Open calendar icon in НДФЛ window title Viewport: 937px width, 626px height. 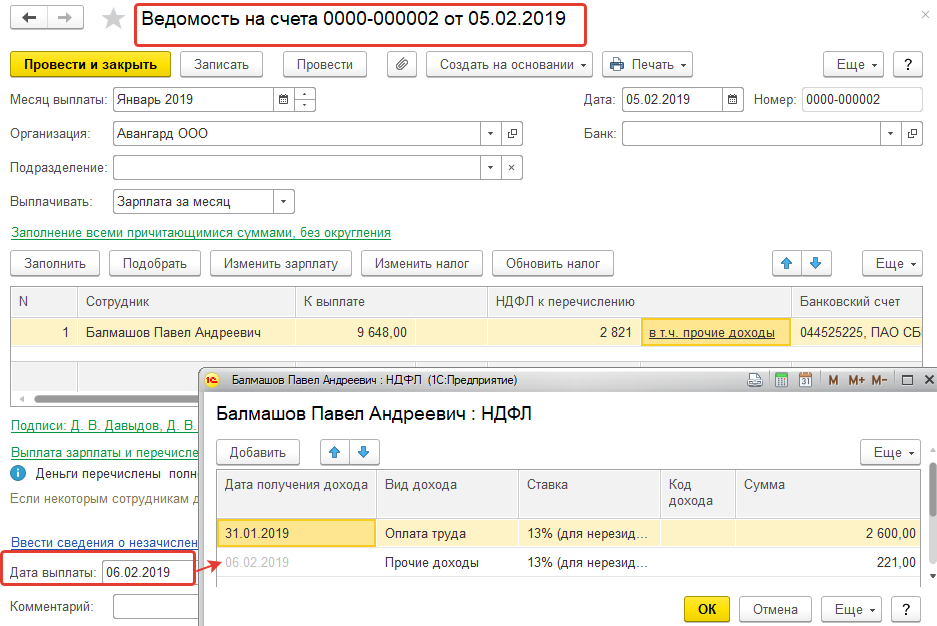806,380
